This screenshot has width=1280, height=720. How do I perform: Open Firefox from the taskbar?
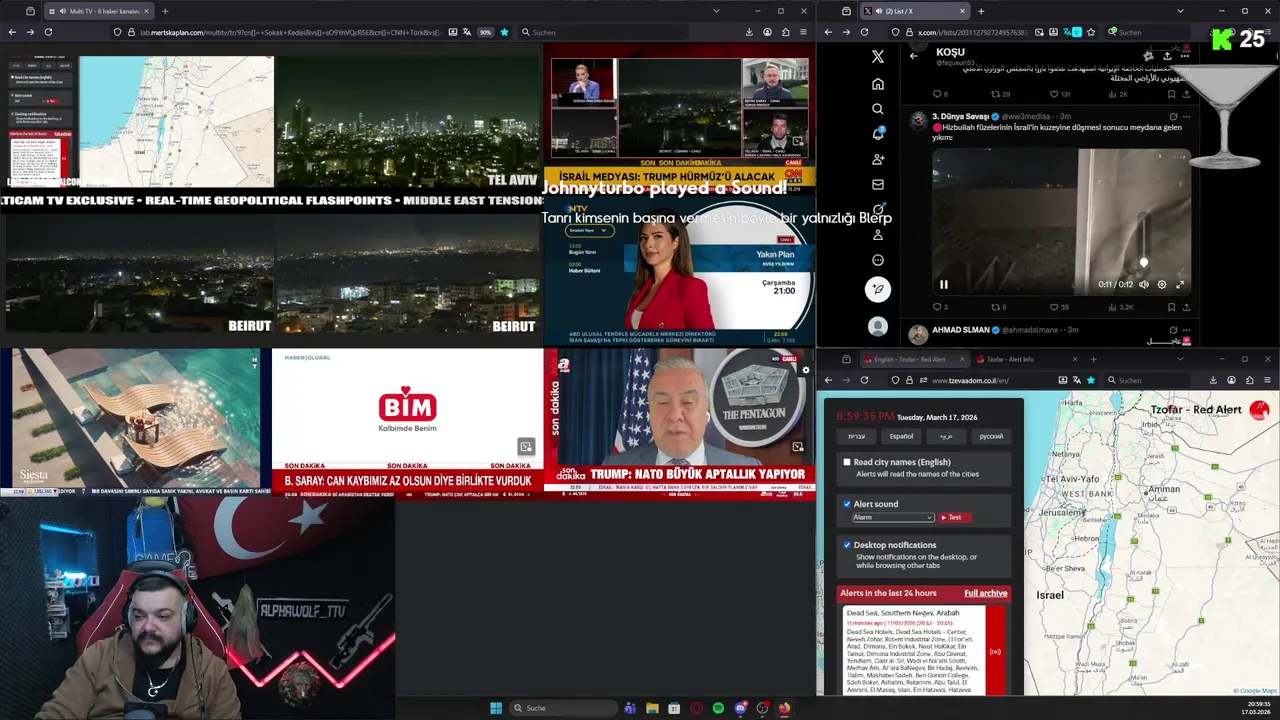tap(784, 708)
